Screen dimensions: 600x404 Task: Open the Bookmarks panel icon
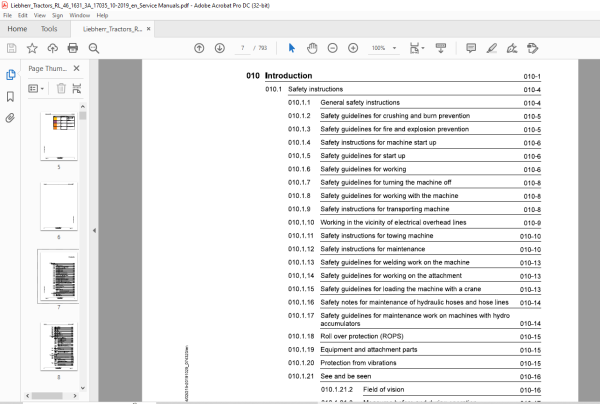(x=10, y=96)
